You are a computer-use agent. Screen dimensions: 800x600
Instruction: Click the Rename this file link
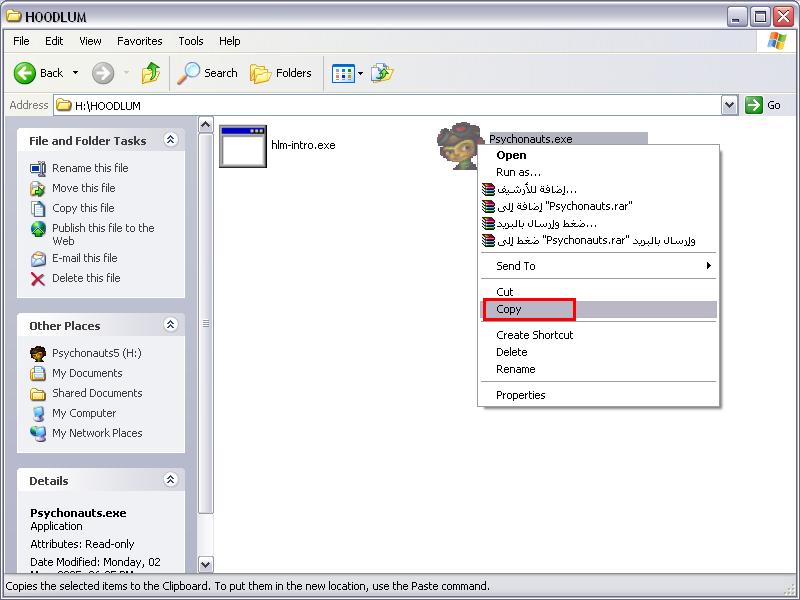(x=90, y=168)
